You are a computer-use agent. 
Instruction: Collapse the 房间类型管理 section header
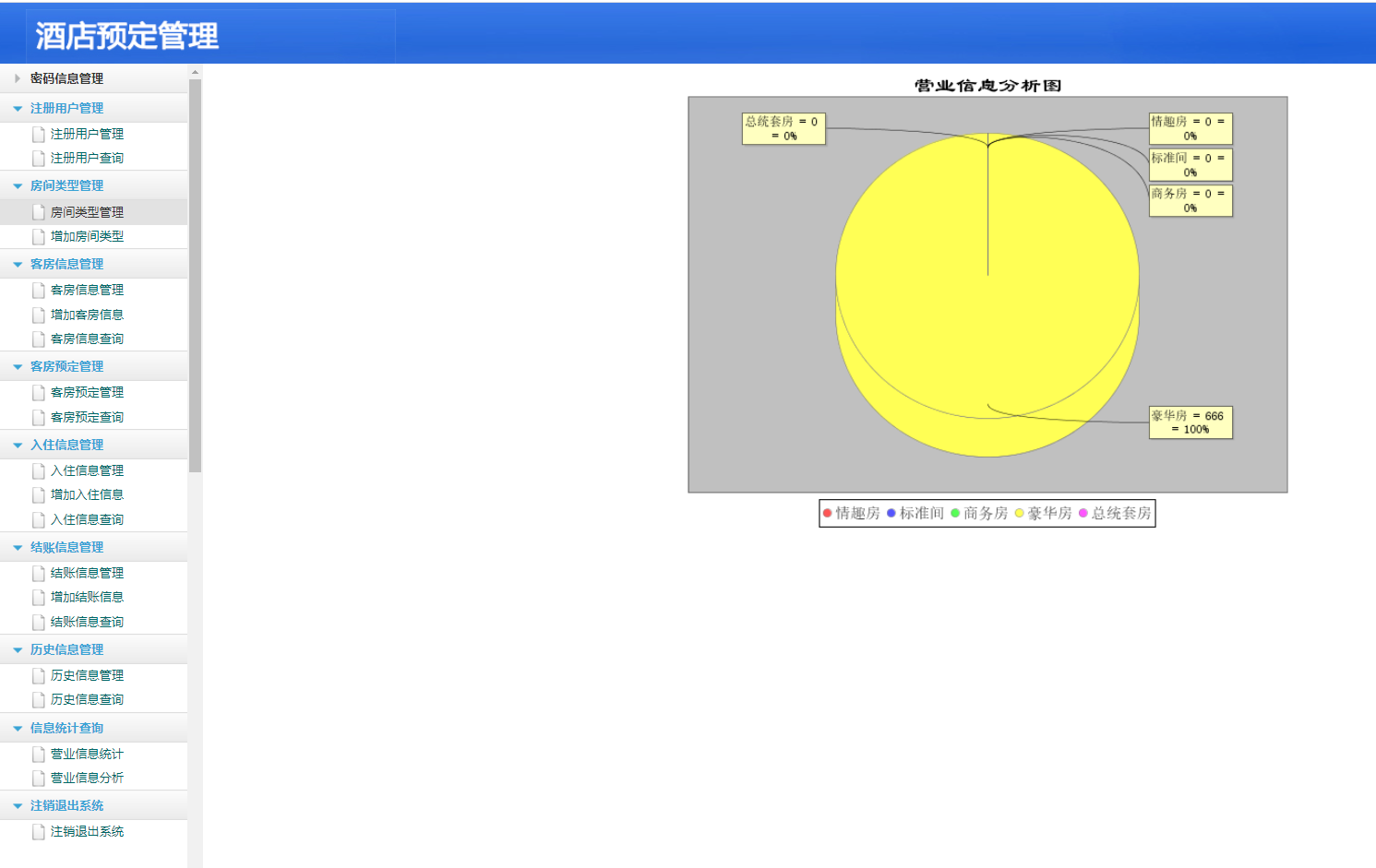93,185
